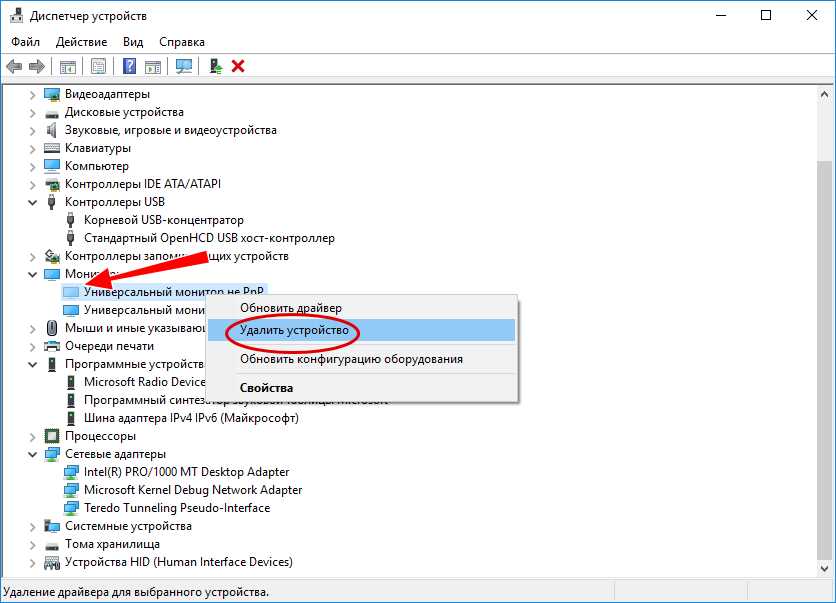Select the Мыши и иные указывающие mouse icon
This screenshot has height=603, width=836.
pyautogui.click(x=52, y=328)
